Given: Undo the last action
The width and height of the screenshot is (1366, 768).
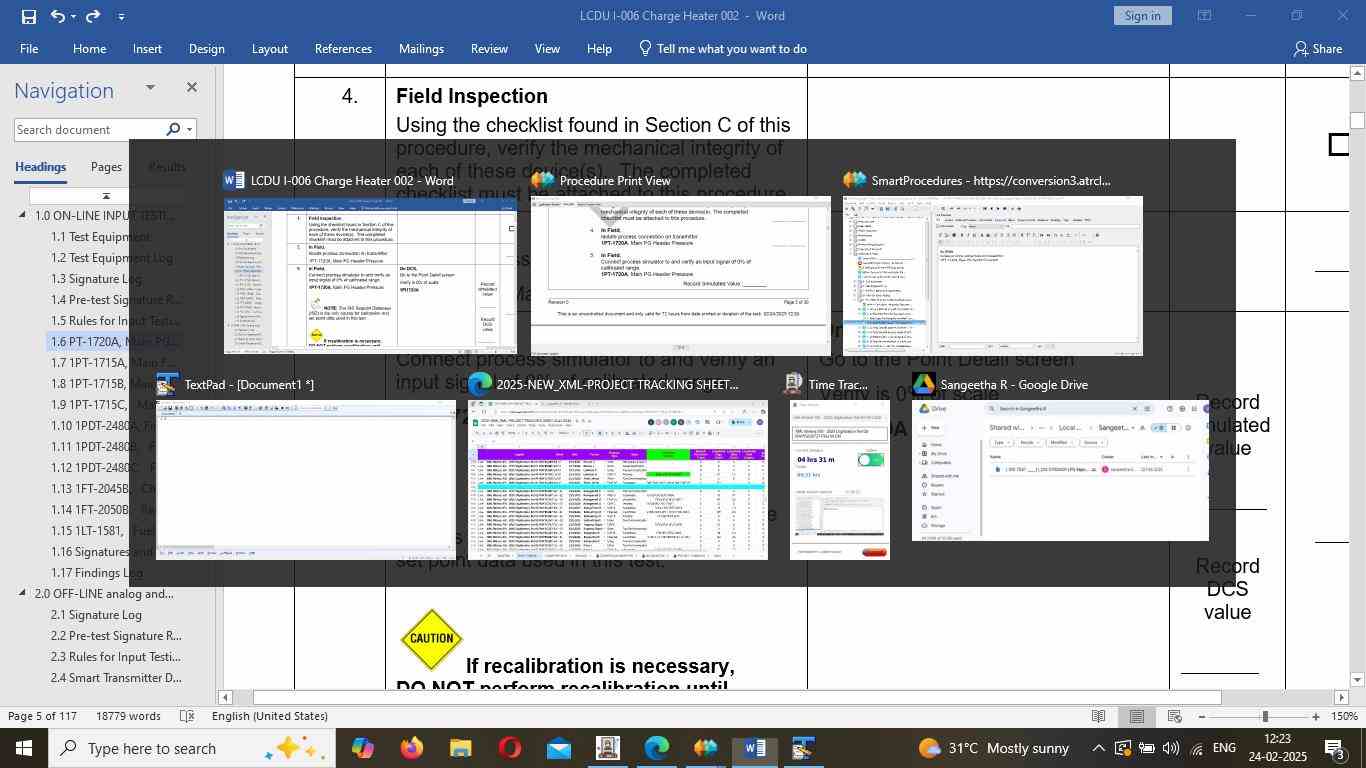Looking at the screenshot, I should point(57,16).
